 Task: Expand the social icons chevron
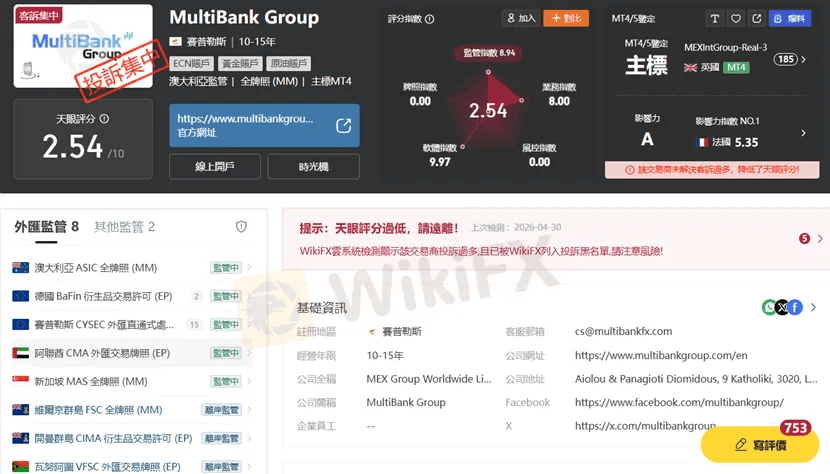click(813, 307)
